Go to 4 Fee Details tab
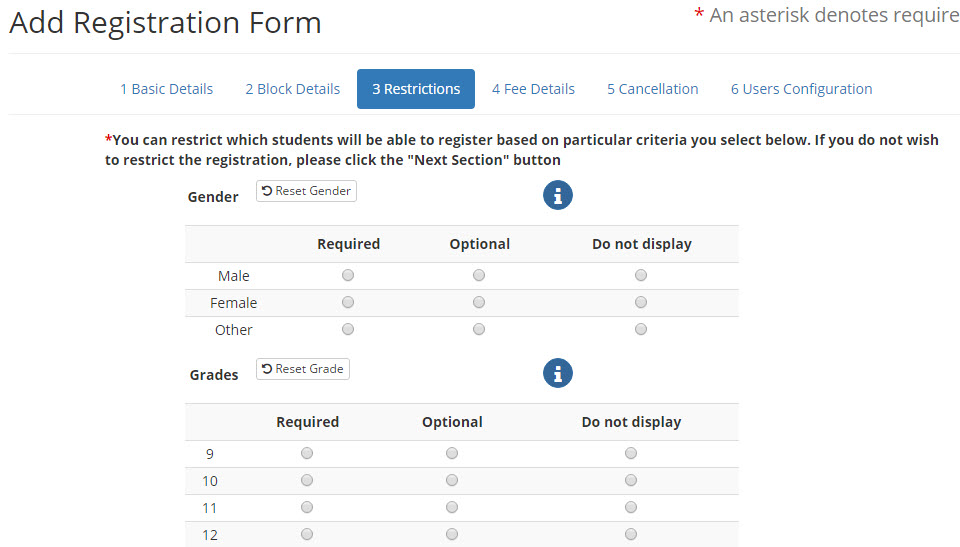 533,89
